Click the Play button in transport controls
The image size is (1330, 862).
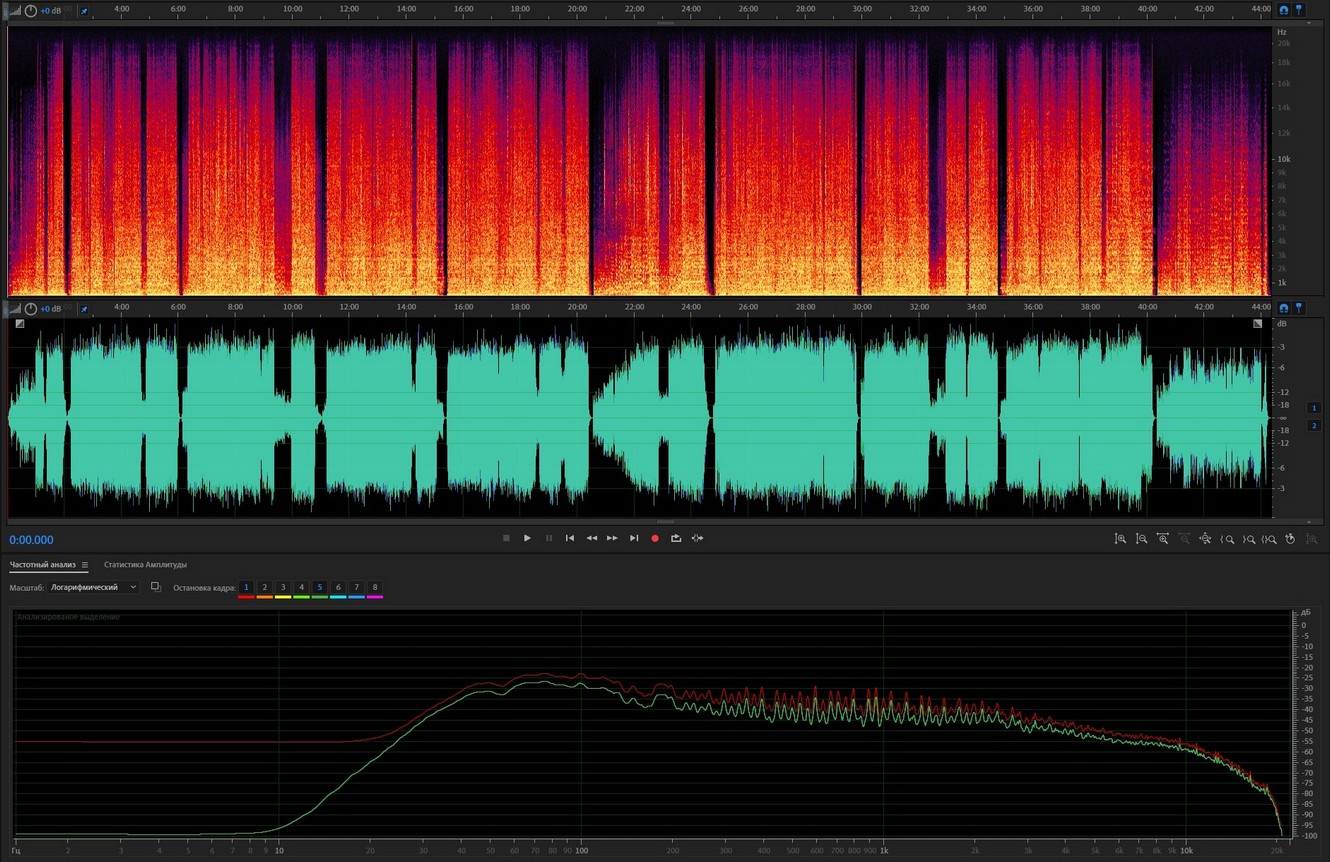(527, 538)
